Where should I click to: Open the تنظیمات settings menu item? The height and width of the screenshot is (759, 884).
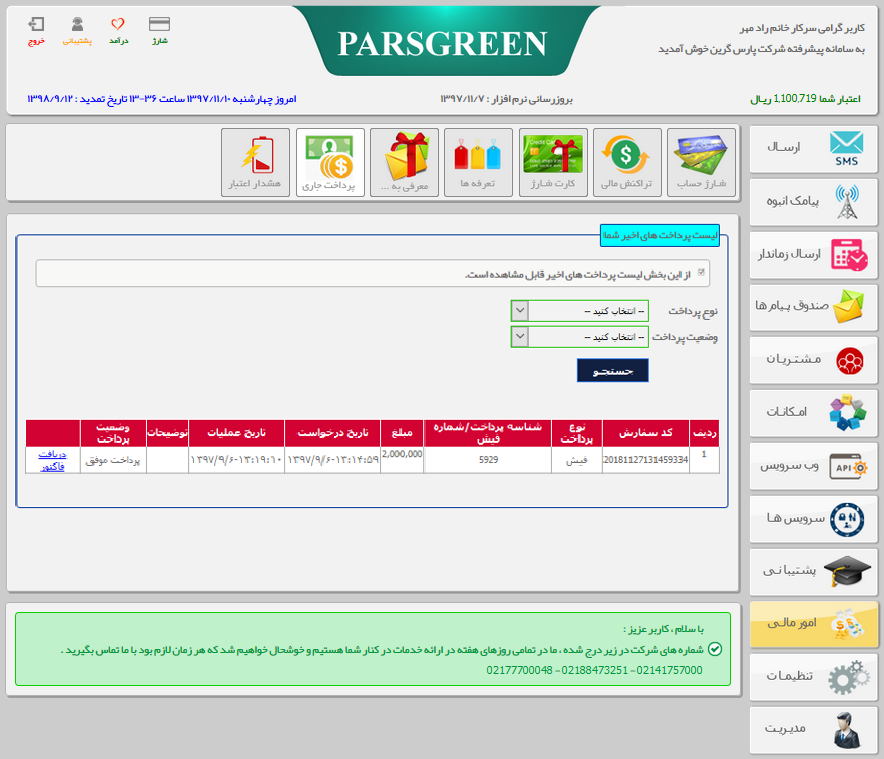(813, 677)
